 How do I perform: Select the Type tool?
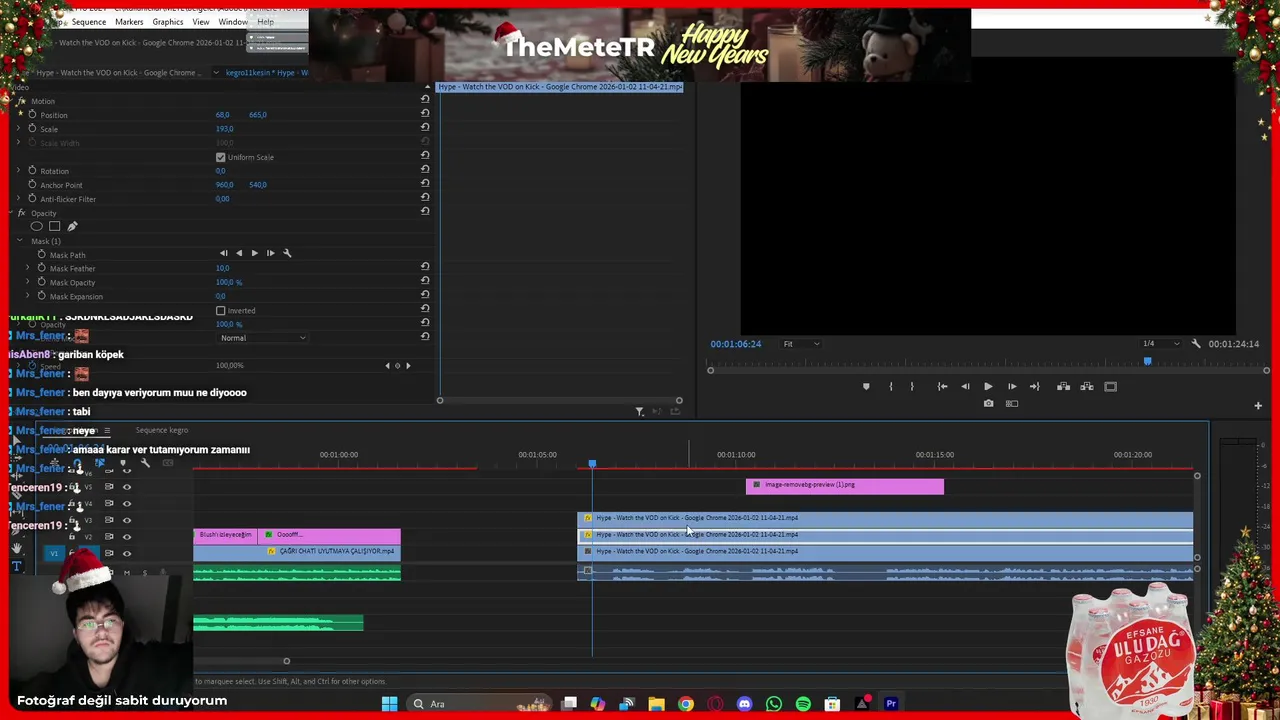[x=16, y=566]
